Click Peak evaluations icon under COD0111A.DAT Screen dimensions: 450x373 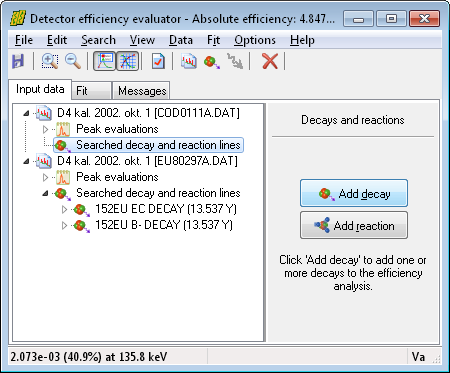[63, 129]
